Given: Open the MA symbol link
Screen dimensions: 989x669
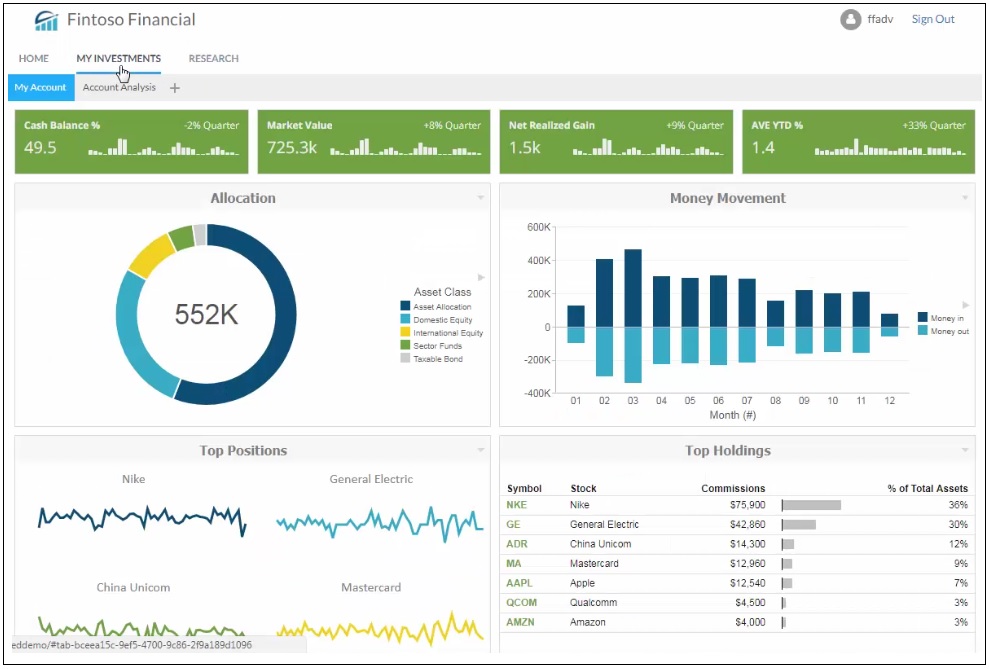Looking at the screenshot, I should tap(513, 564).
